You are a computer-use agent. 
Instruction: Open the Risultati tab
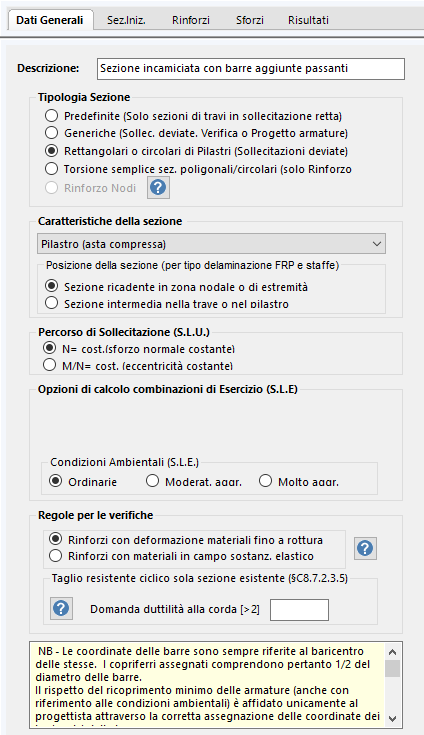tap(308, 20)
